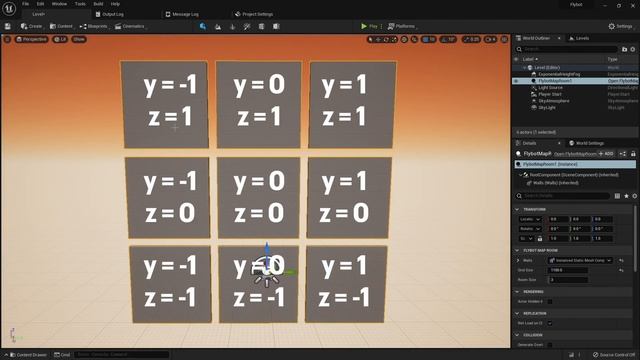Open the Edit menu
This screenshot has width=640, height=360.
(x=40, y=4)
